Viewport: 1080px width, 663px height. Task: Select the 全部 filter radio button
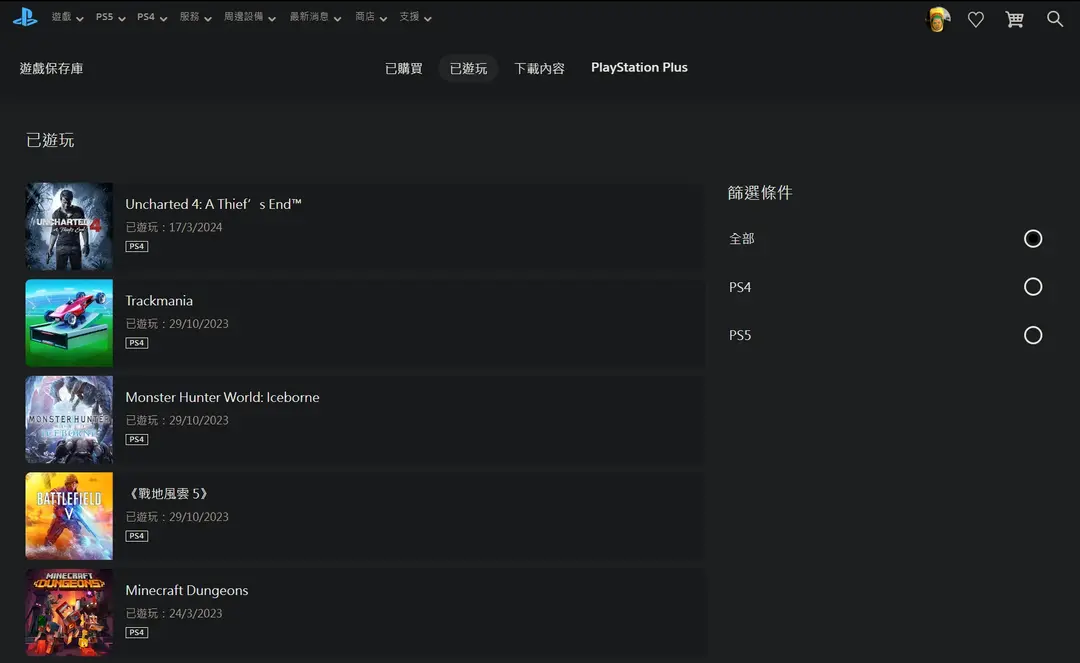point(1033,238)
